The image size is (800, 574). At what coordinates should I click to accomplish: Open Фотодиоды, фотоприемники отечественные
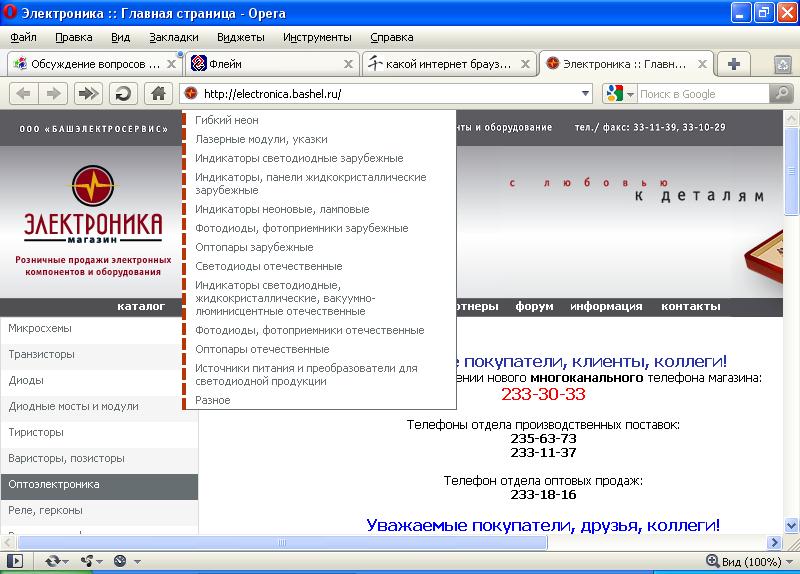[x=310, y=331]
